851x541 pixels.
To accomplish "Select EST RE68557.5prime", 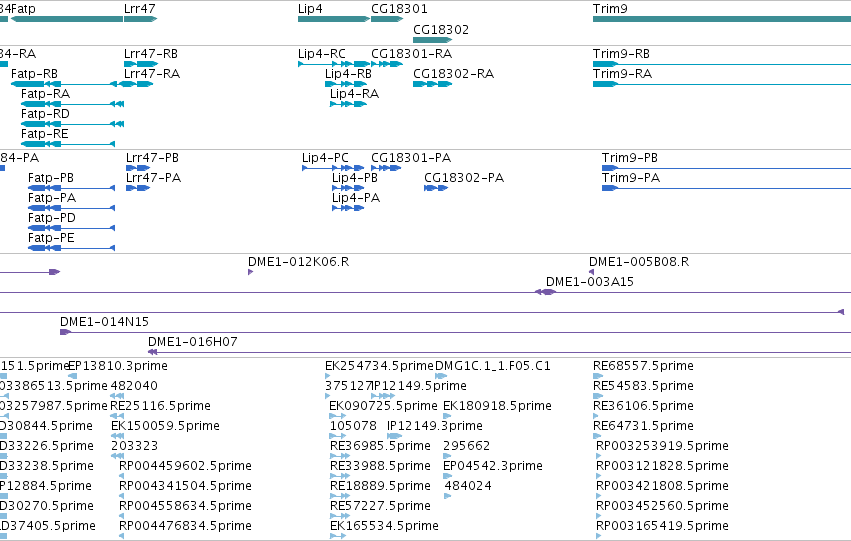I will click(x=598, y=376).
